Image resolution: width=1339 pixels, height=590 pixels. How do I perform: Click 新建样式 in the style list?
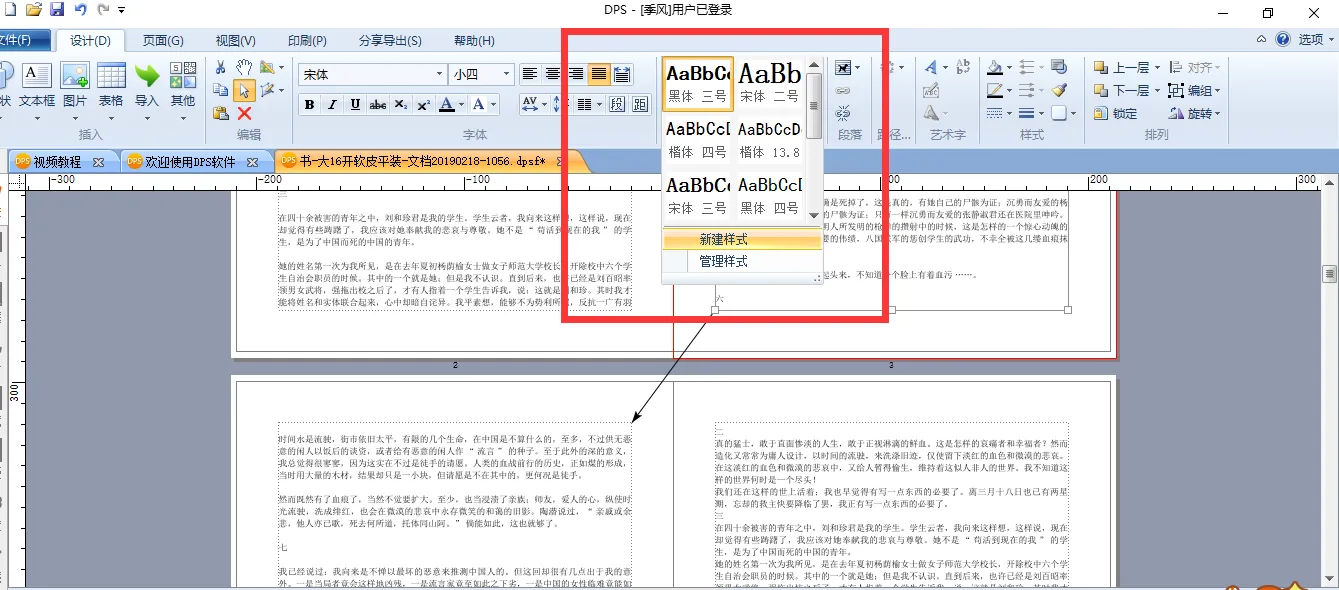tap(723, 240)
